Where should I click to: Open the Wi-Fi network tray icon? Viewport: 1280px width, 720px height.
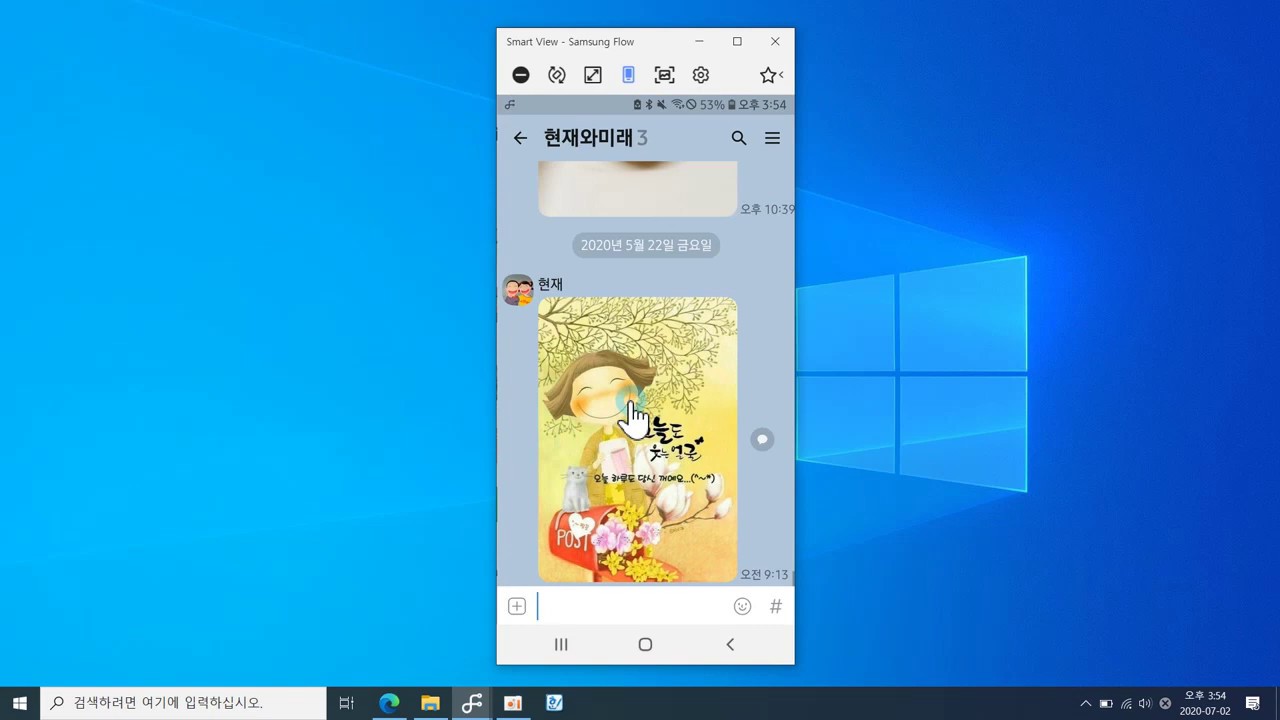click(x=1126, y=703)
